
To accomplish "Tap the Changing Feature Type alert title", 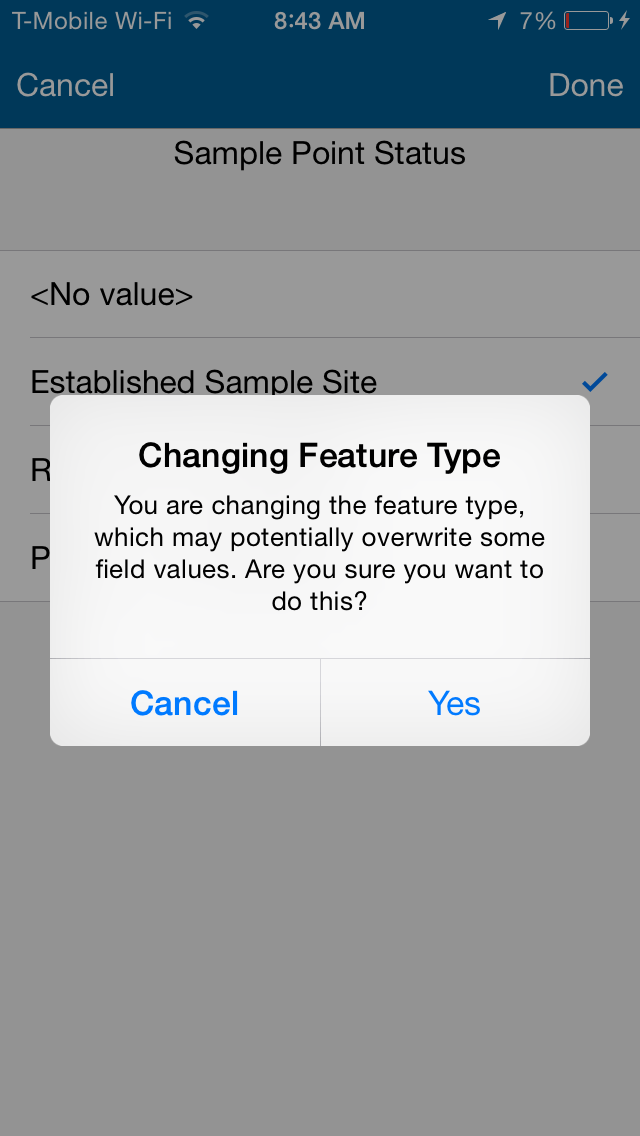I will (x=320, y=456).
